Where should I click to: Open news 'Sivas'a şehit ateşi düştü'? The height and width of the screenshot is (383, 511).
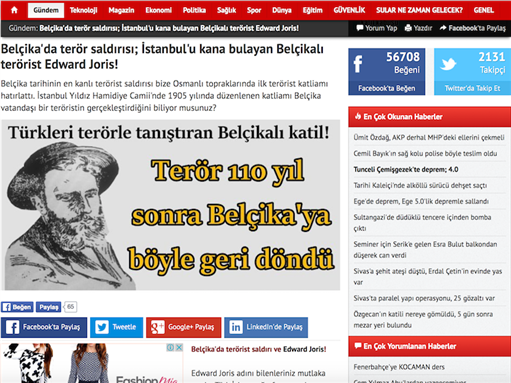[428, 277]
